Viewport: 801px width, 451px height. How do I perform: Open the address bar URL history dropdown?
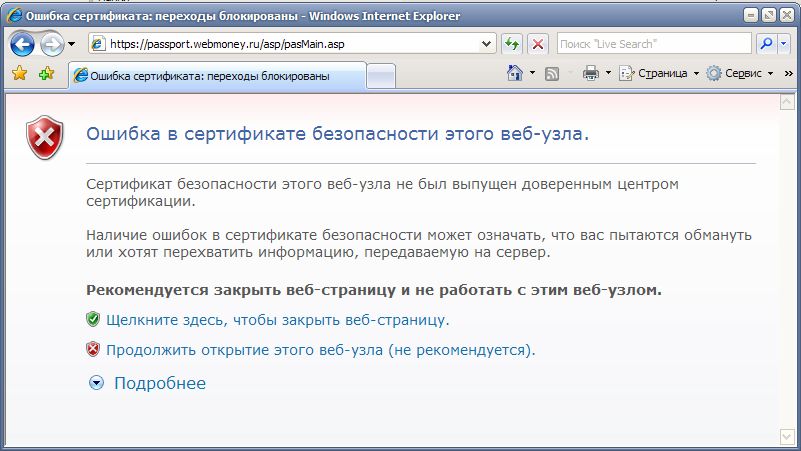(487, 44)
